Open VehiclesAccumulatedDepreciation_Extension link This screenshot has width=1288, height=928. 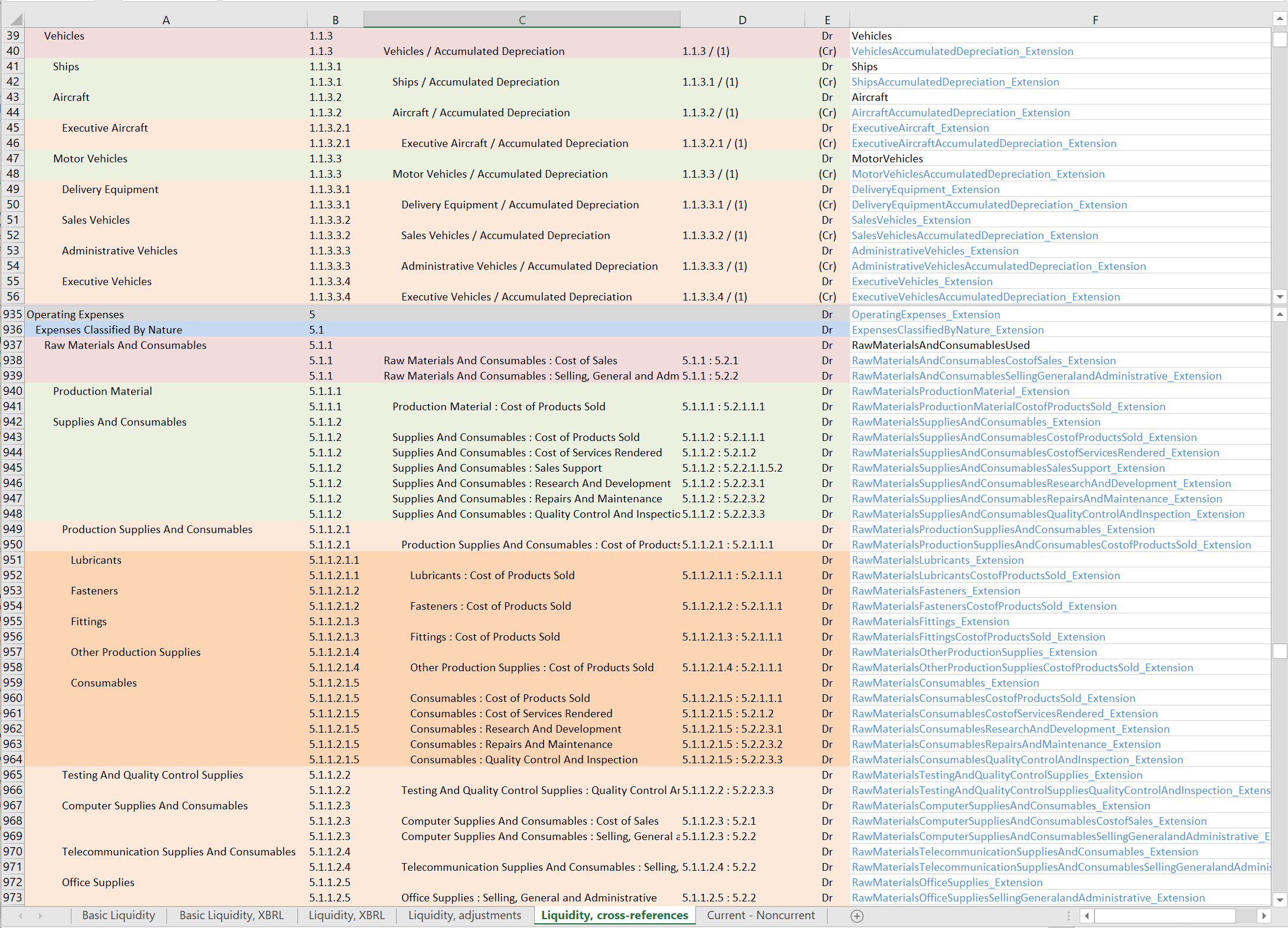(962, 51)
